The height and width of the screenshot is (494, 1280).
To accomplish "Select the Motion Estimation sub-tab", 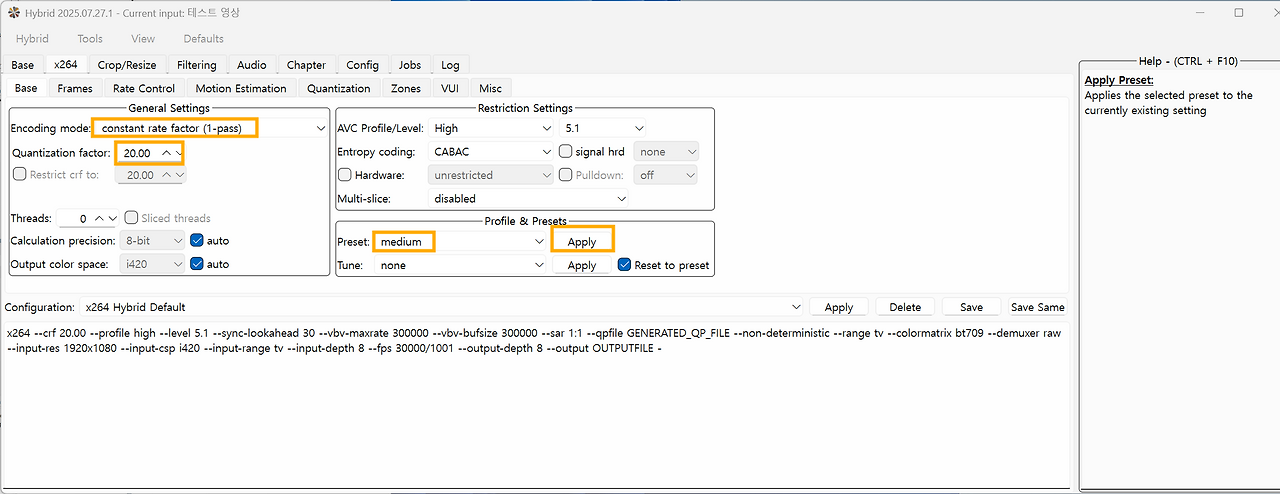I will [x=241, y=88].
